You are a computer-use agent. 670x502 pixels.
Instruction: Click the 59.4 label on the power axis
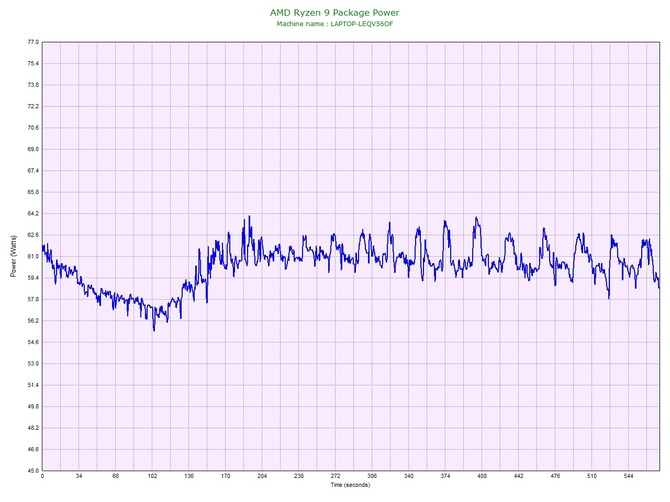coord(33,278)
